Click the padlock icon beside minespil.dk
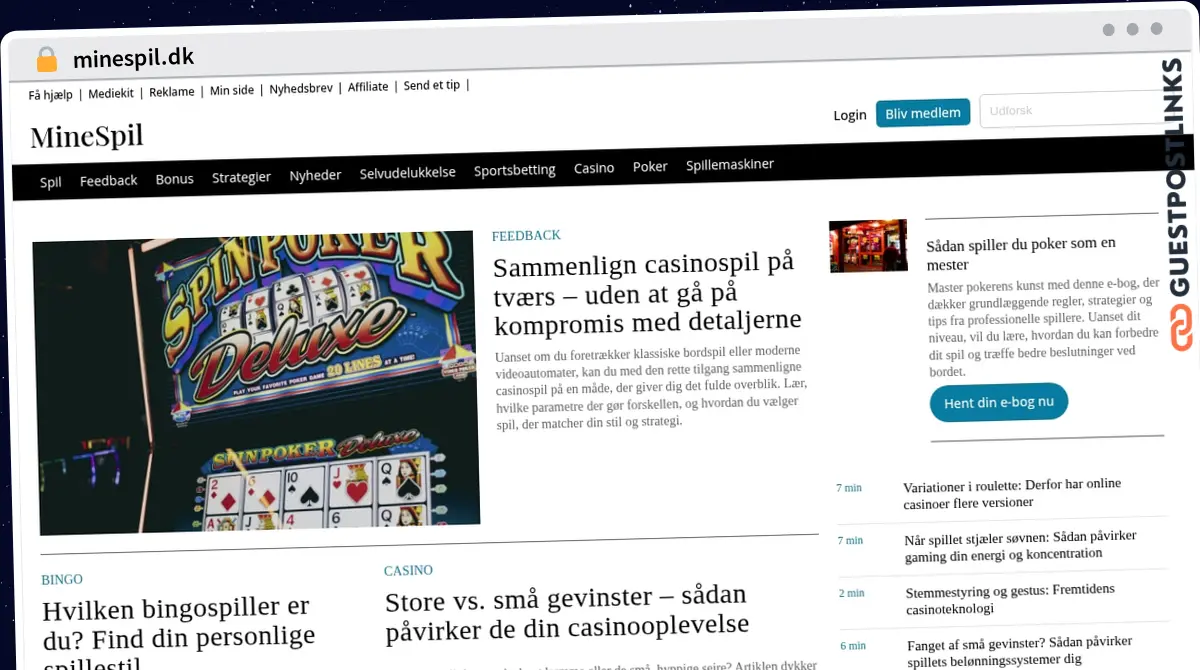The height and width of the screenshot is (670, 1200). (46, 60)
